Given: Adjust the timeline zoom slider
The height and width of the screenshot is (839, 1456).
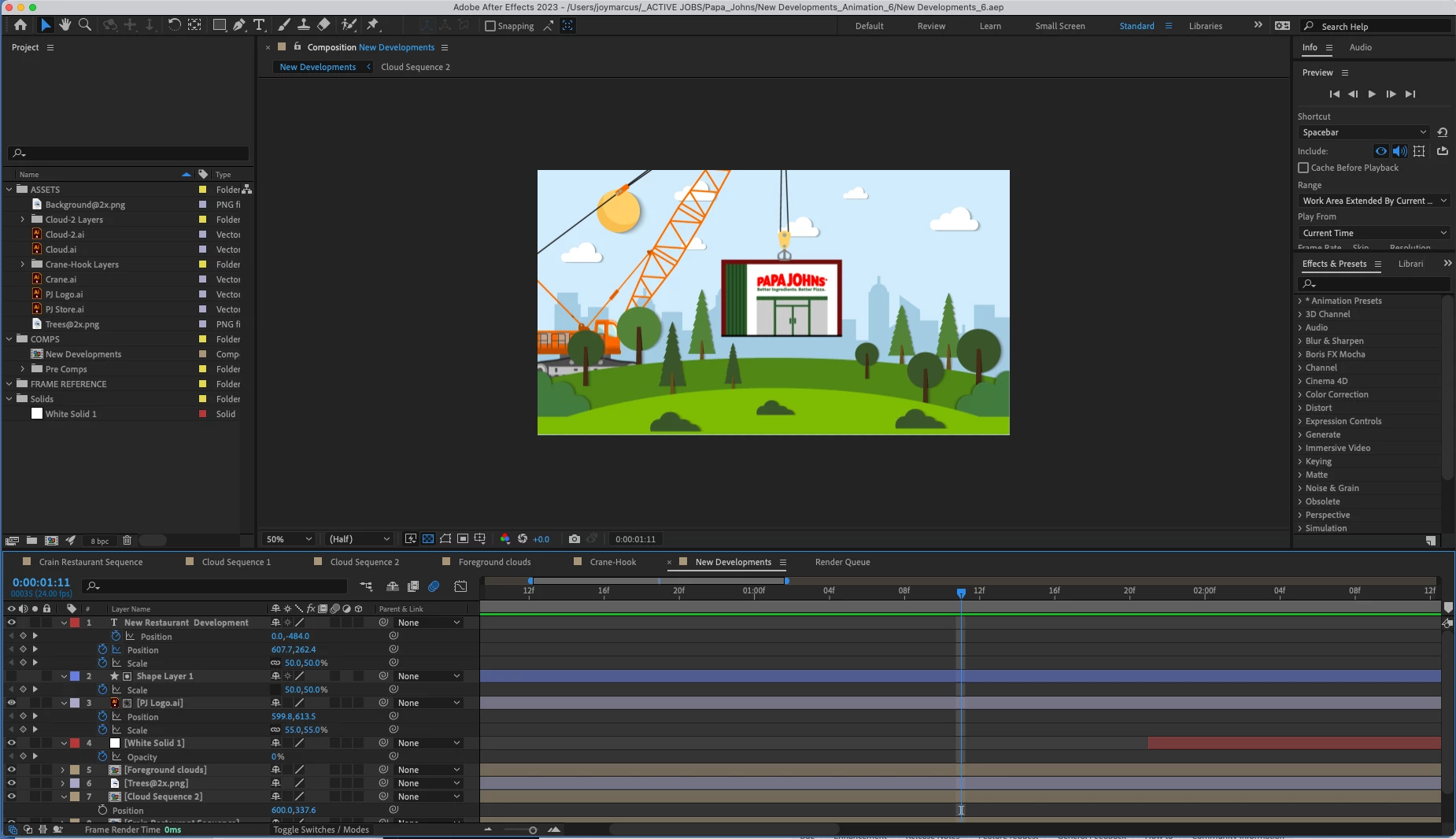Looking at the screenshot, I should coord(533,830).
